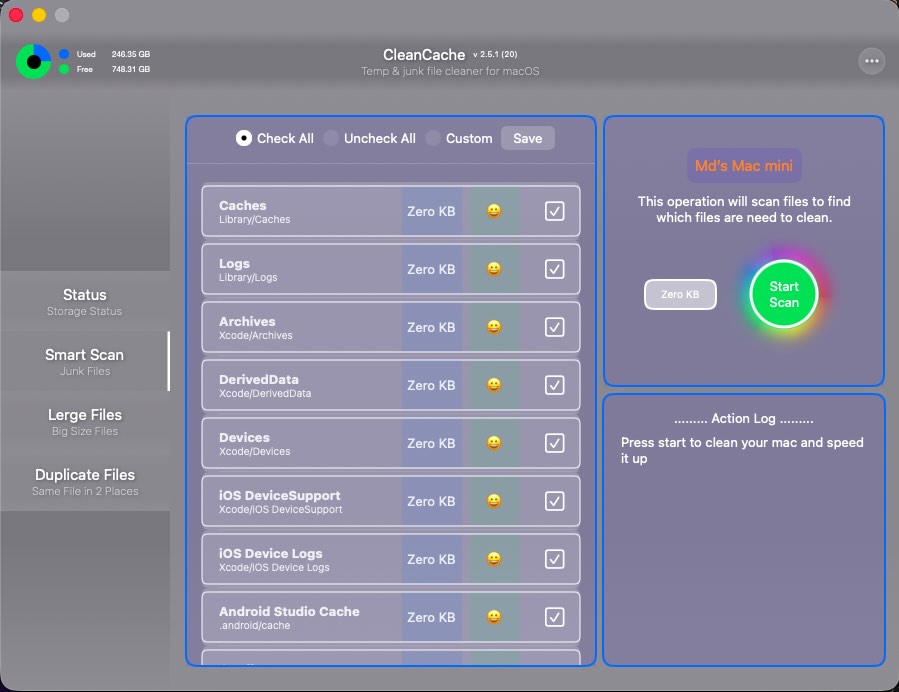This screenshot has height=692, width=899.
Task: Click Zero KB size in Caches row
Action: click(x=431, y=212)
